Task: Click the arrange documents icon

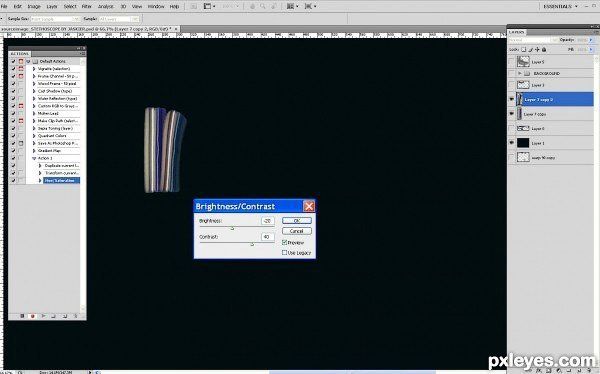Action: point(292,7)
